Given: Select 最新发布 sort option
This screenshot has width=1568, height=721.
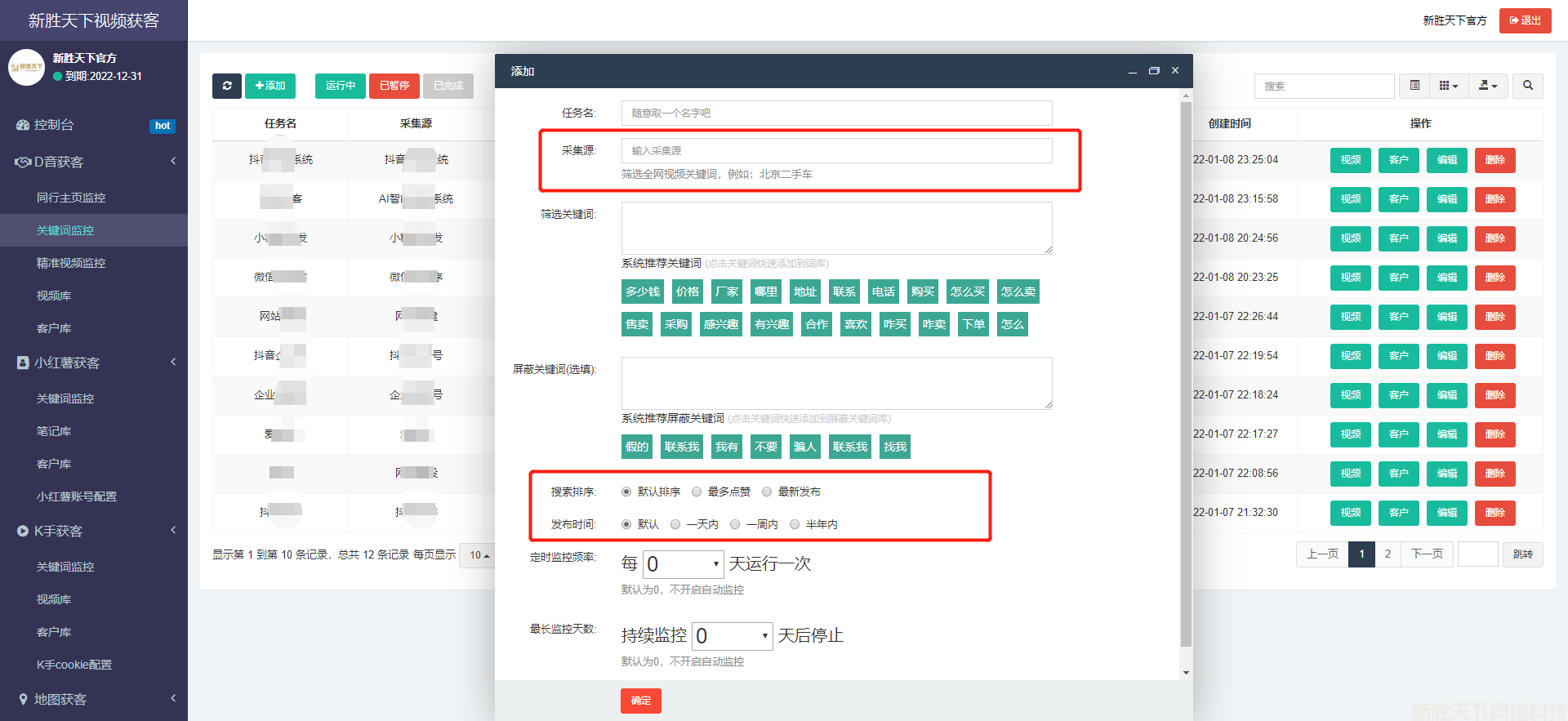Looking at the screenshot, I should click(767, 492).
